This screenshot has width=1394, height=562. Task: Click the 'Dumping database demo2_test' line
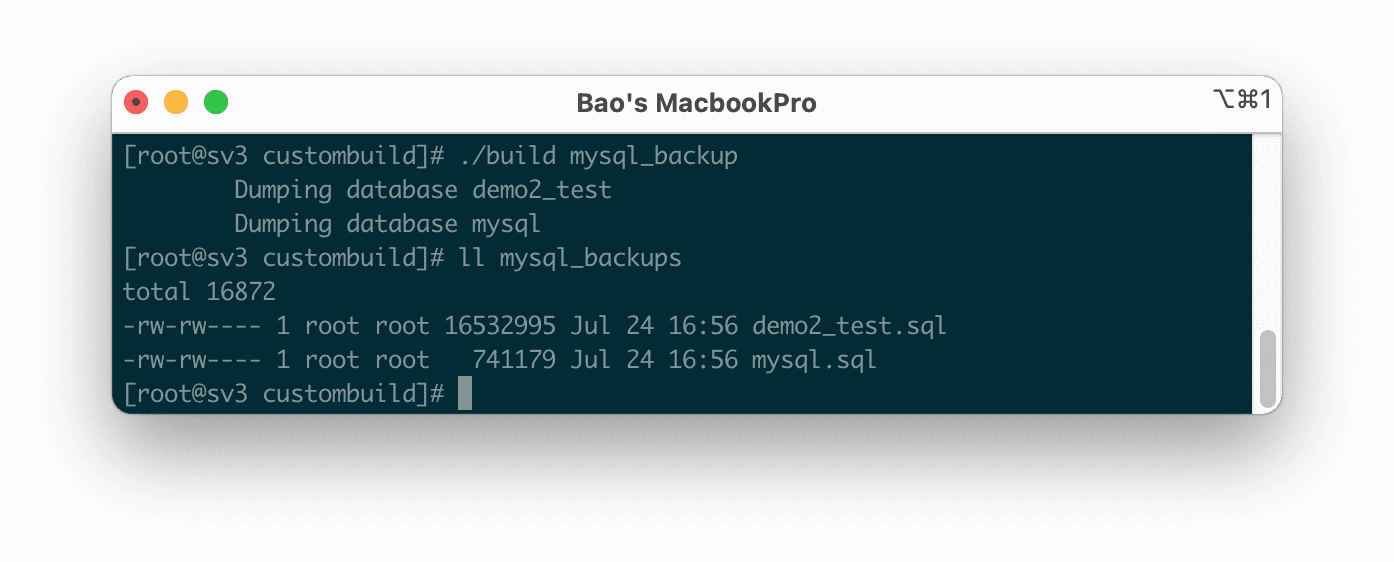pos(422,190)
